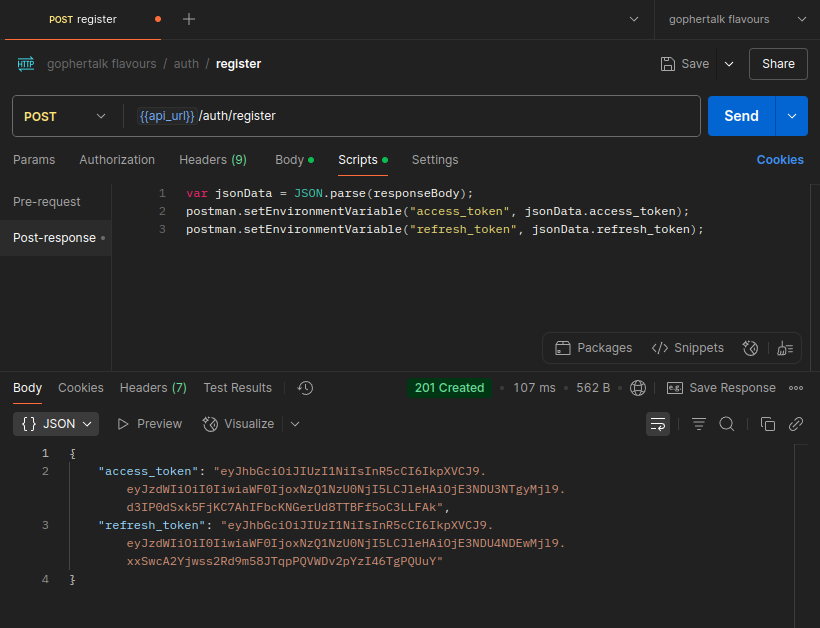The image size is (820, 628).
Task: Click line number 2 in script editor
Action: (162, 211)
